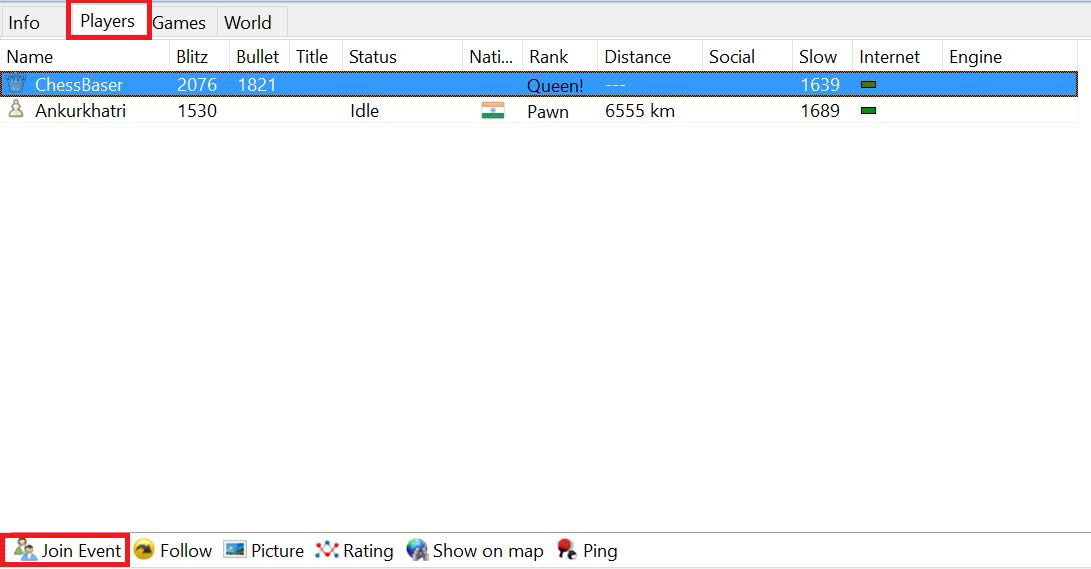Show the Rating graph icon
The height and width of the screenshot is (569, 1091).
327,550
